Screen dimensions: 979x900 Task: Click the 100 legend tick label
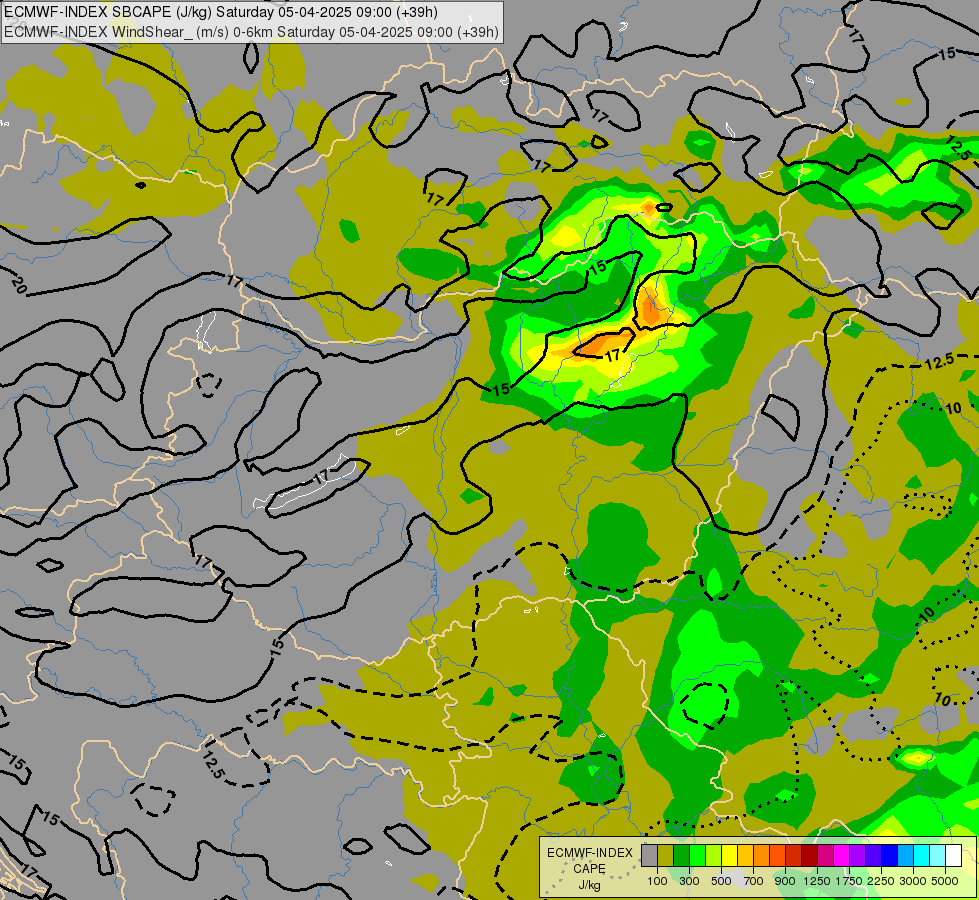(657, 881)
